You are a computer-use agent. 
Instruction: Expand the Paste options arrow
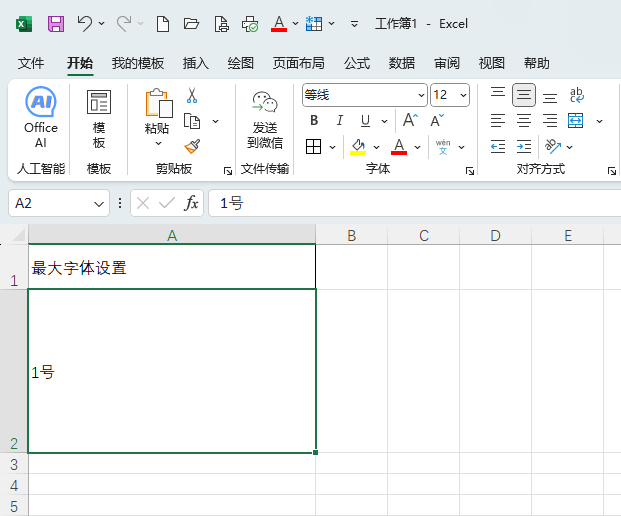pyautogui.click(x=158, y=143)
